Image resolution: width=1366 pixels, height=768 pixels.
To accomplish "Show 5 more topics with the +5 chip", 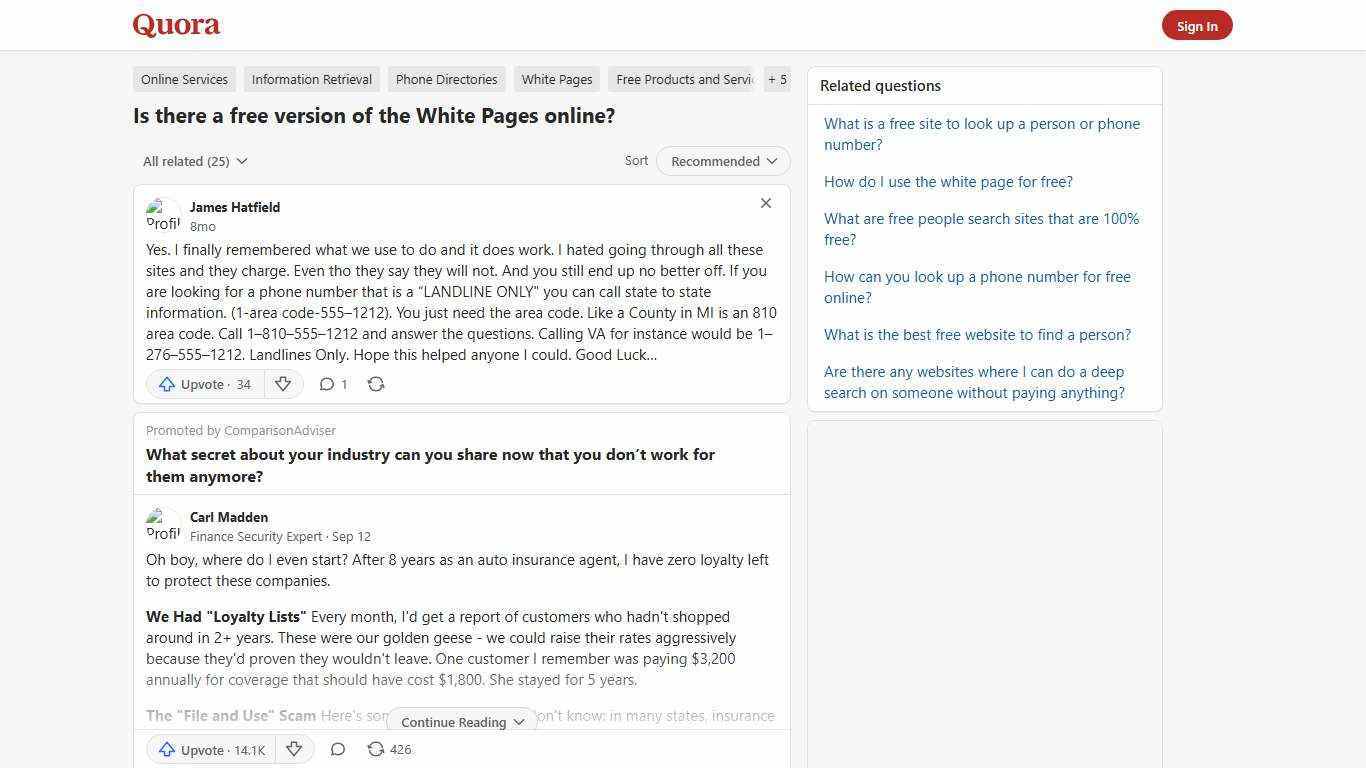I will (x=777, y=79).
